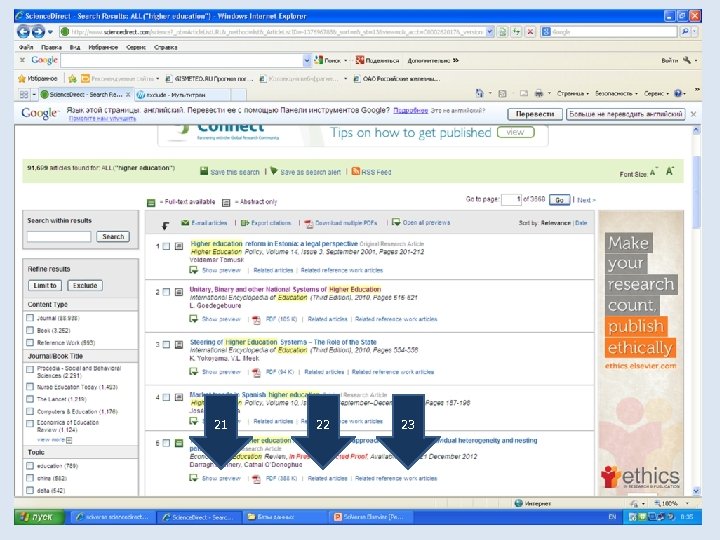720x540 pixels.
Task: Check the Nurse Education Today filter
Action: (x=30, y=387)
